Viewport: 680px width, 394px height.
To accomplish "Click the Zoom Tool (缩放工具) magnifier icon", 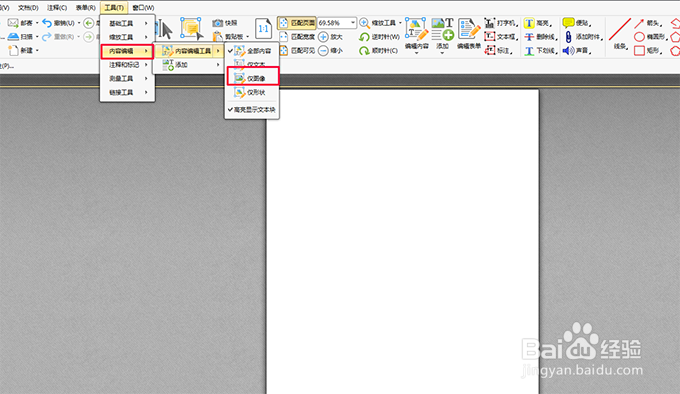I will [364, 23].
